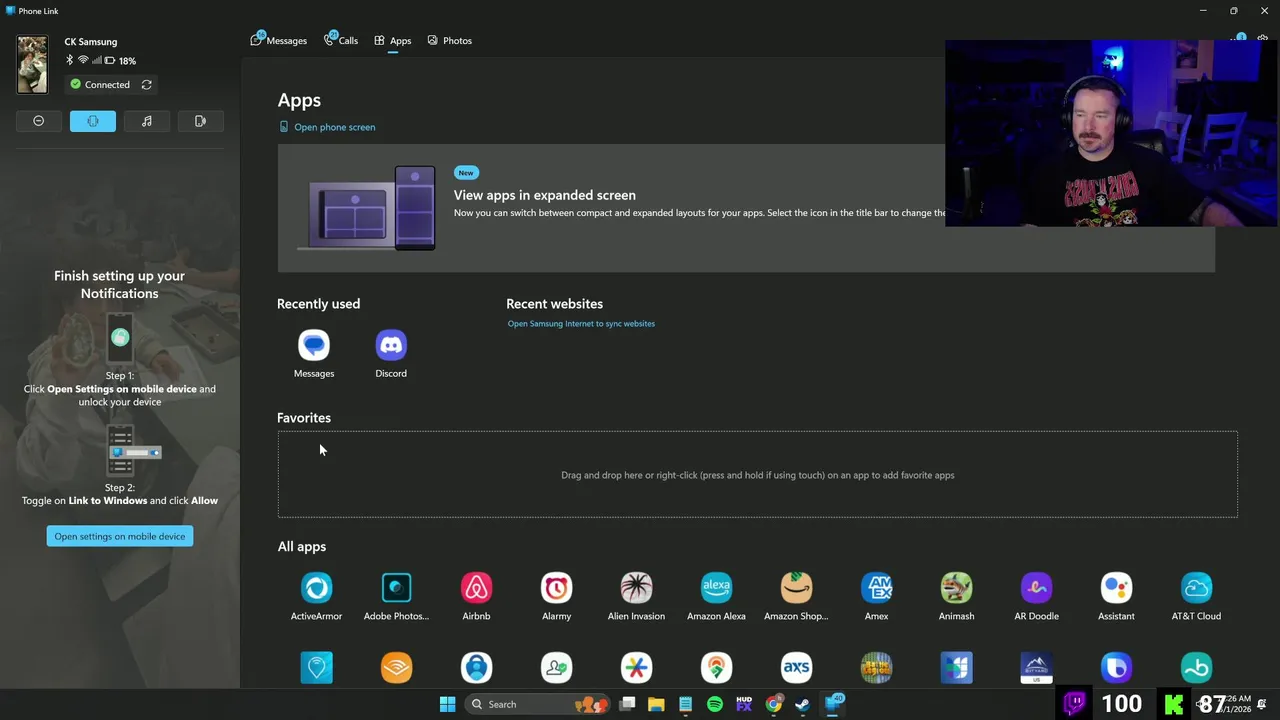Open Steam from the taskbar

(x=802, y=704)
